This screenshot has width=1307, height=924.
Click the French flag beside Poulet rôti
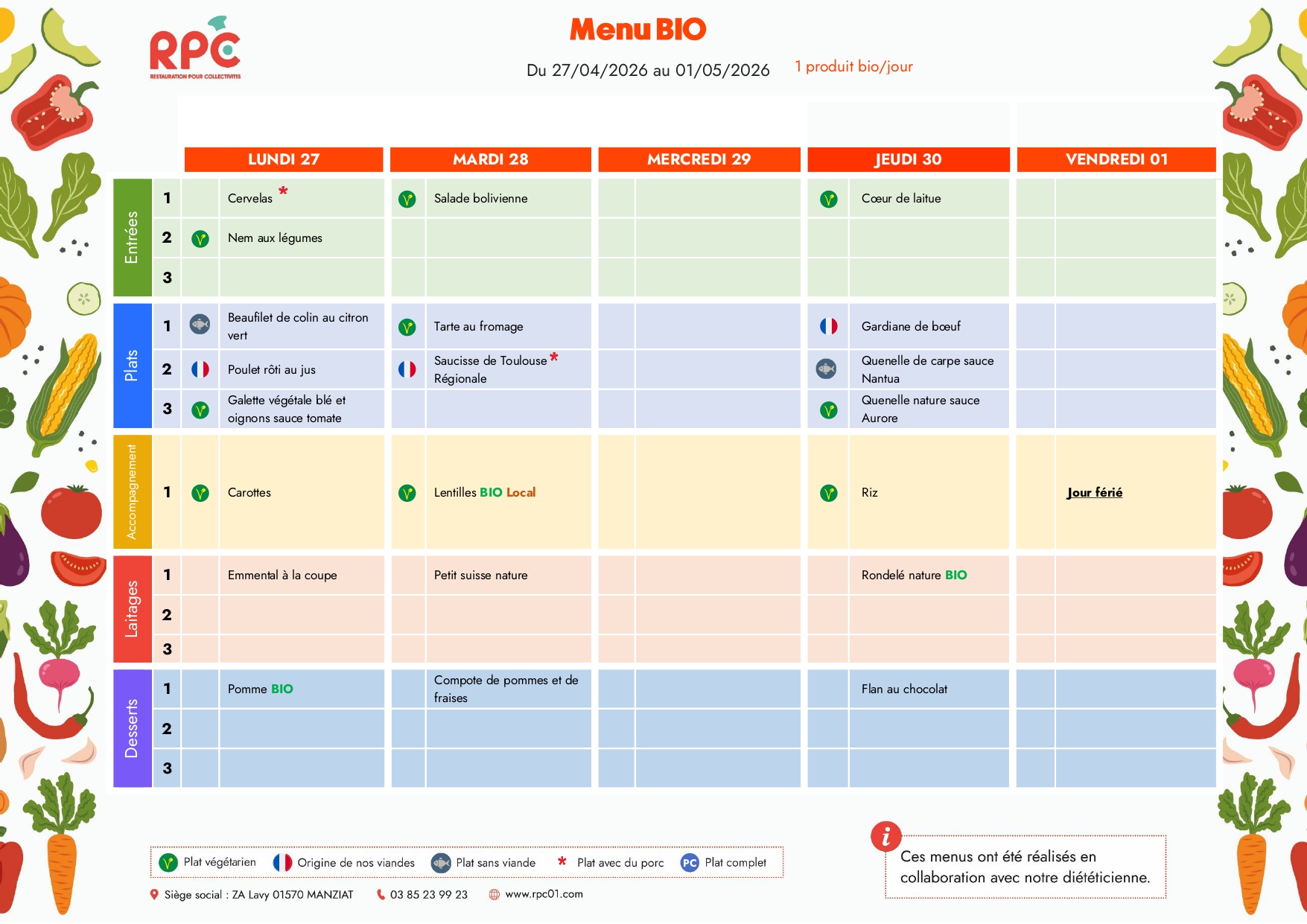click(200, 369)
